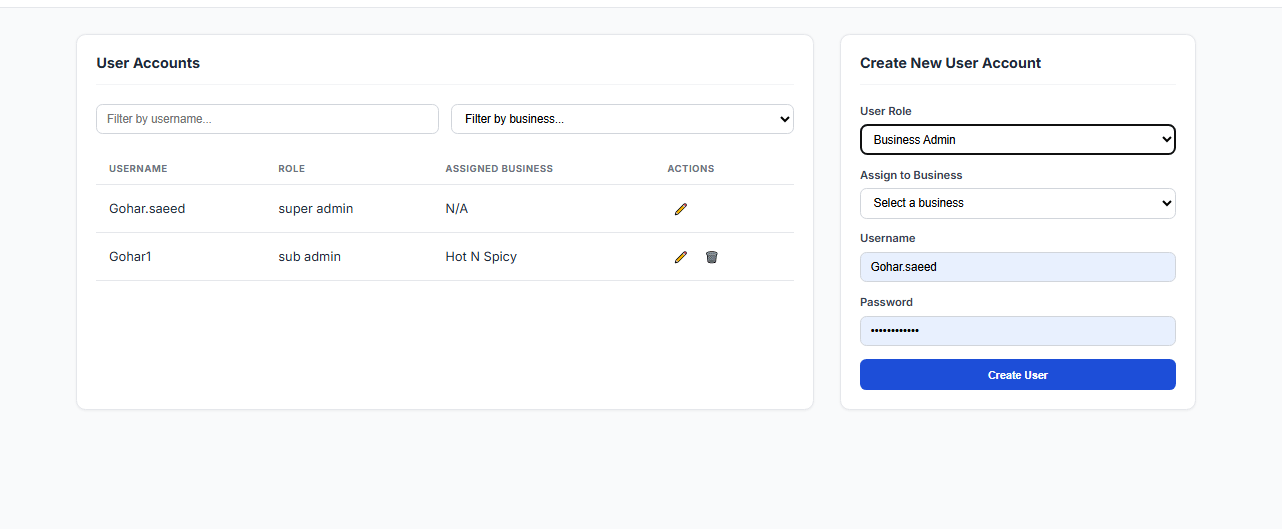Select the Gohar1 username cell

(x=130, y=257)
